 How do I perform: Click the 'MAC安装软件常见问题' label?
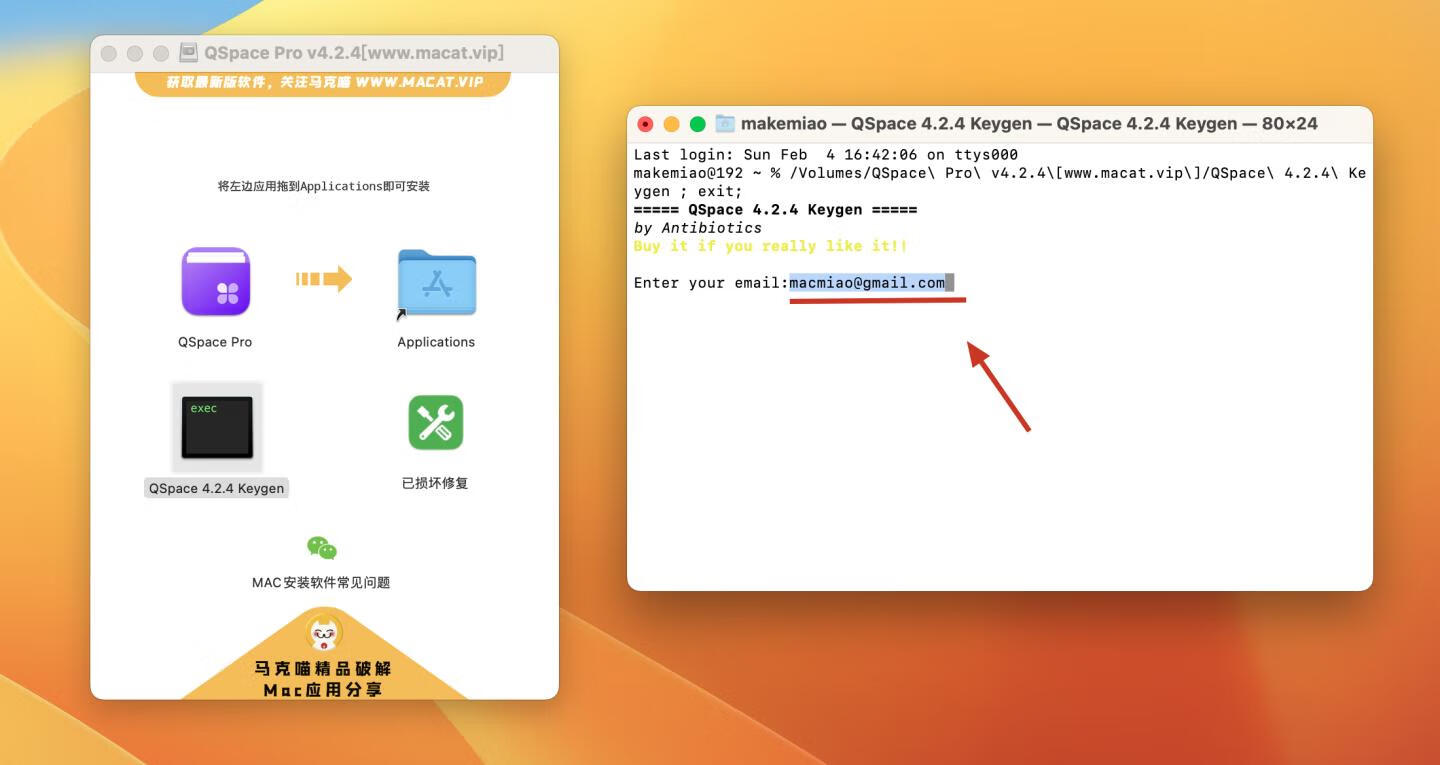(x=321, y=582)
